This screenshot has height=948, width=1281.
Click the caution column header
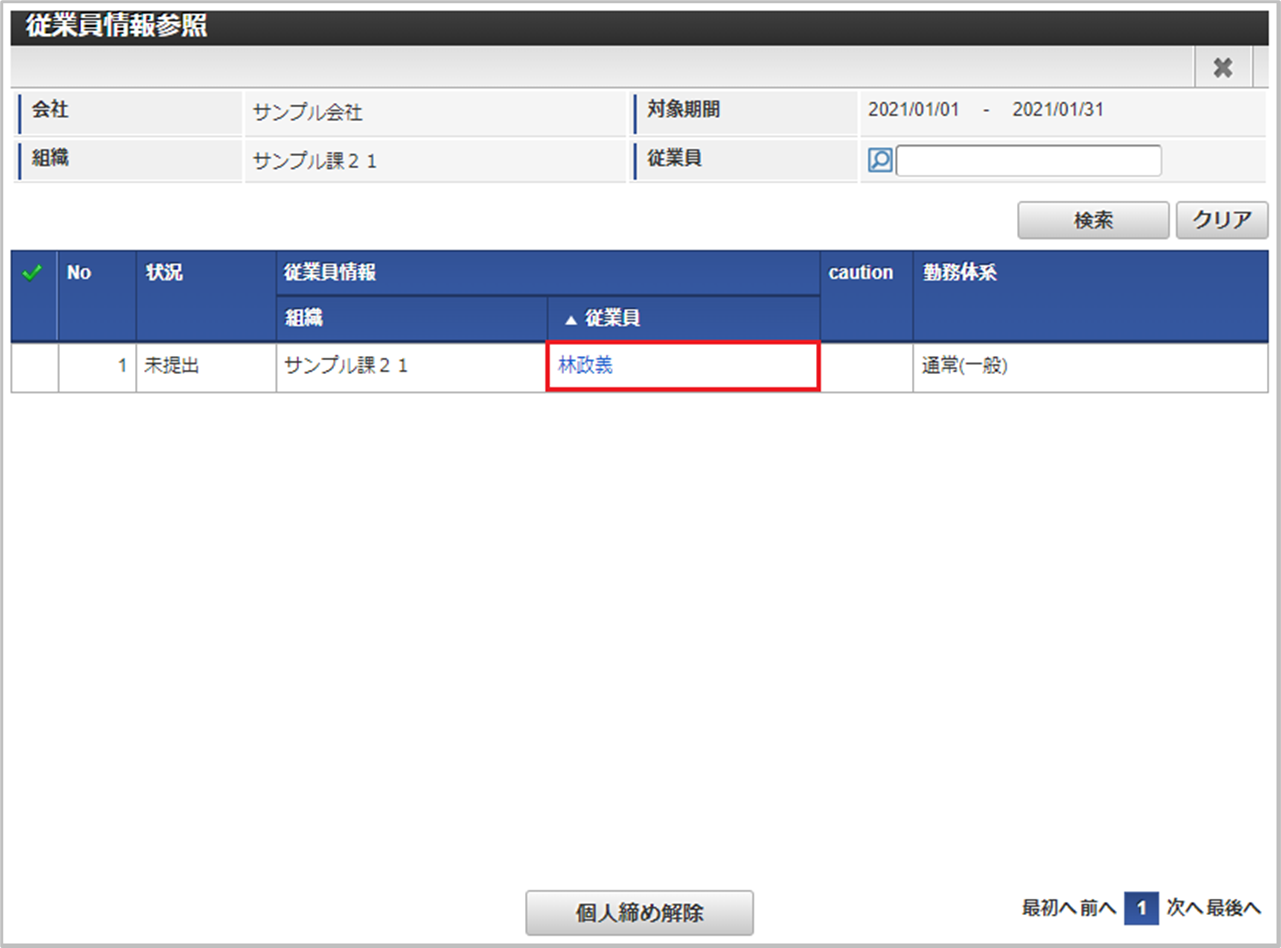pos(866,296)
